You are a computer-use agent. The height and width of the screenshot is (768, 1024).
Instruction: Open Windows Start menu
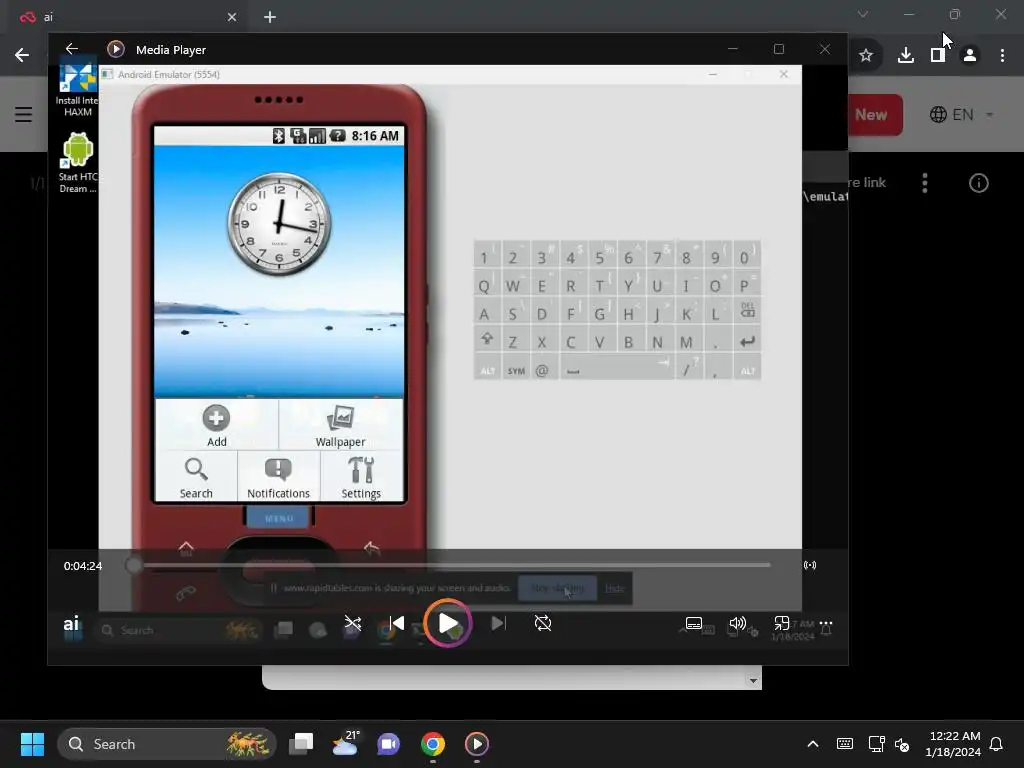[x=32, y=744]
